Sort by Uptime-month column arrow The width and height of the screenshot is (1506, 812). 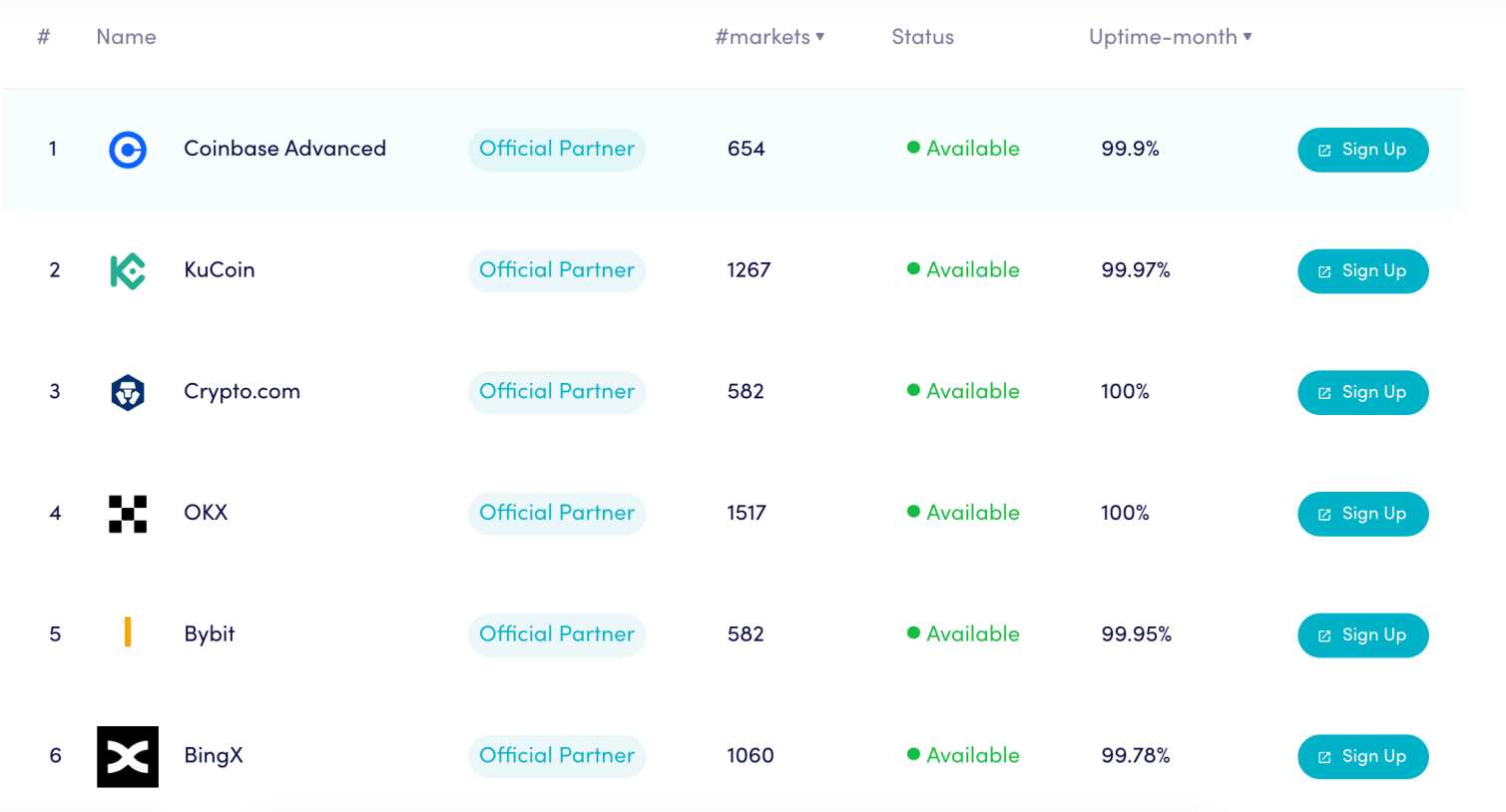tap(1248, 37)
